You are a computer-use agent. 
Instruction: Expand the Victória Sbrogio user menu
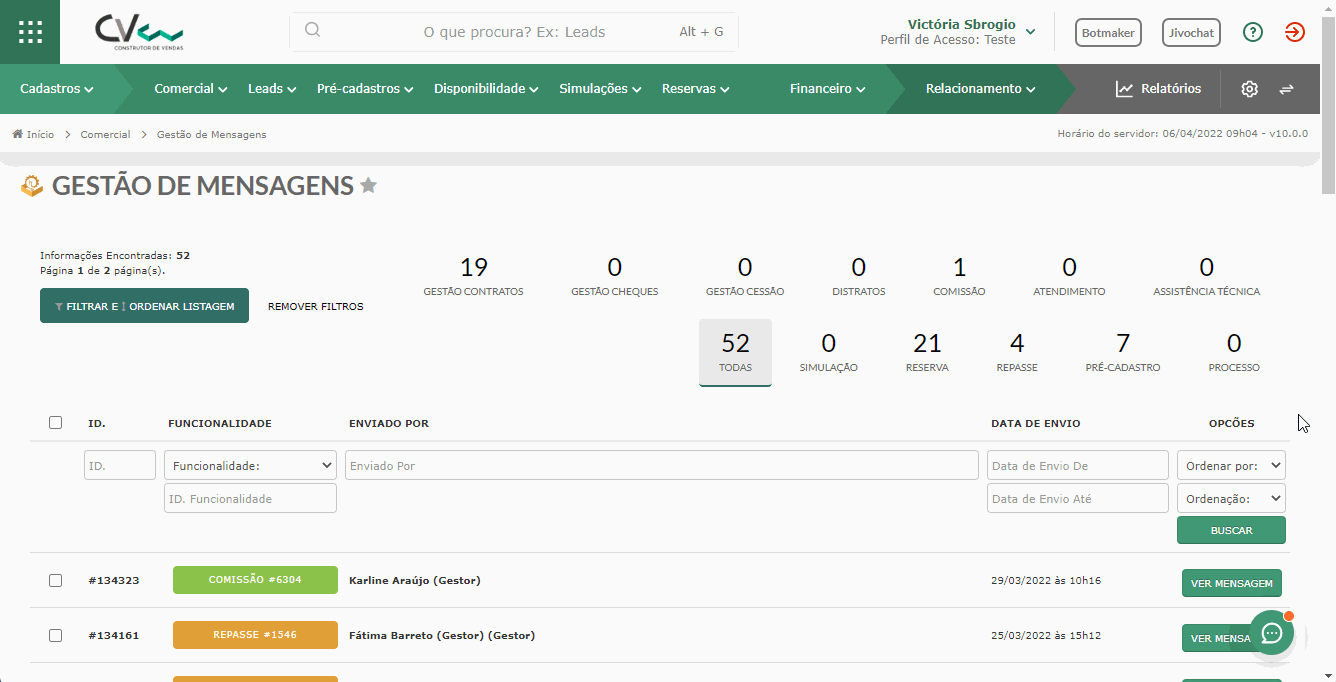click(957, 32)
